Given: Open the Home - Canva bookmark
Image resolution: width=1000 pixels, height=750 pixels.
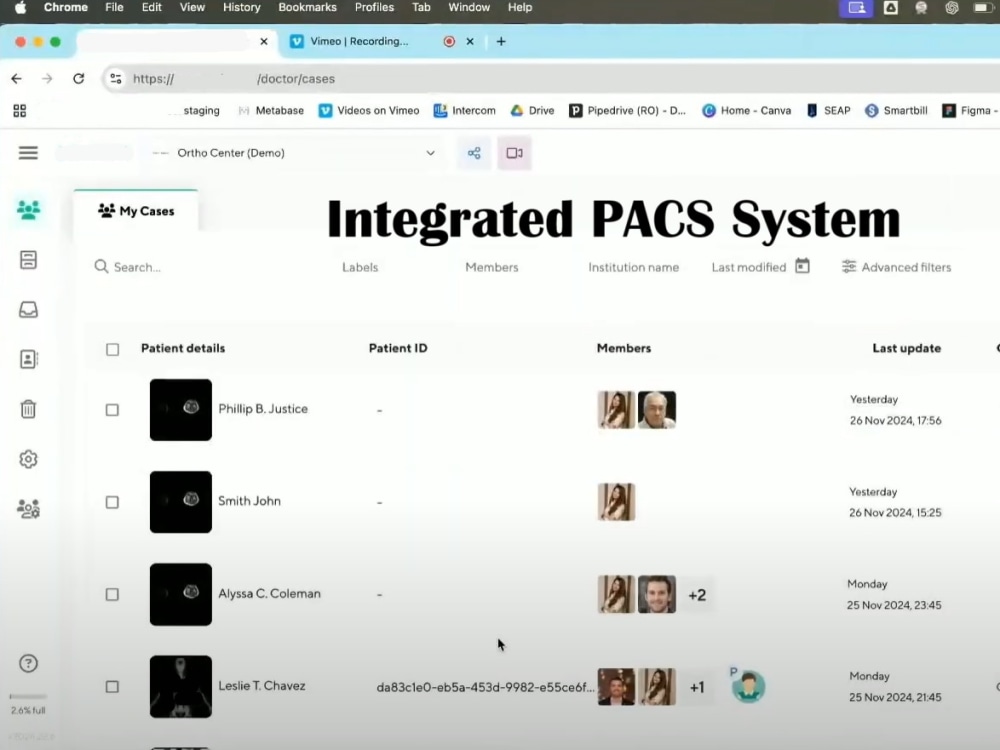Looking at the screenshot, I should [x=747, y=110].
